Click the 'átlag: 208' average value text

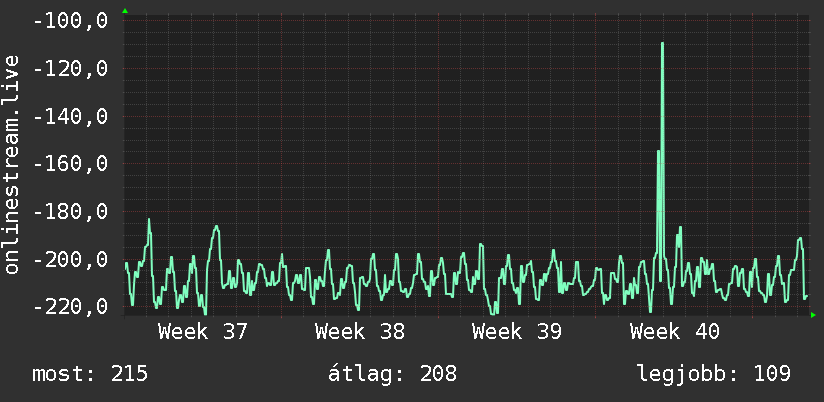pos(392,374)
